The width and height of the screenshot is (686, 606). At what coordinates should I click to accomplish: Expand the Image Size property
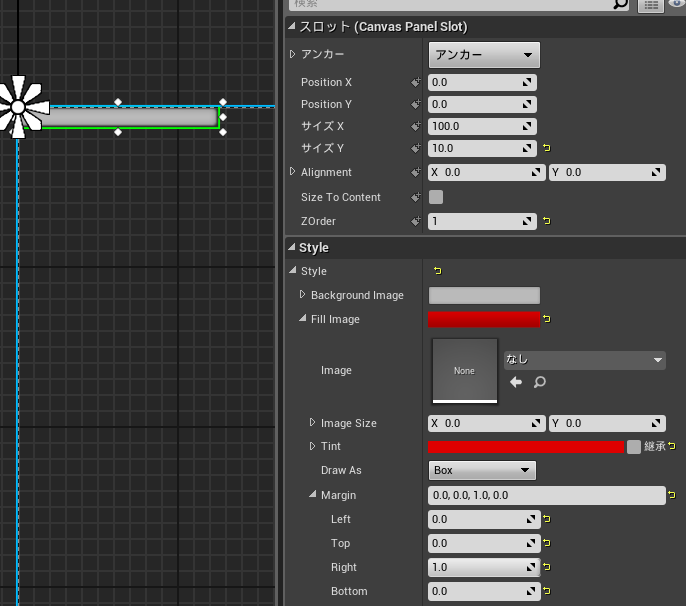312,422
